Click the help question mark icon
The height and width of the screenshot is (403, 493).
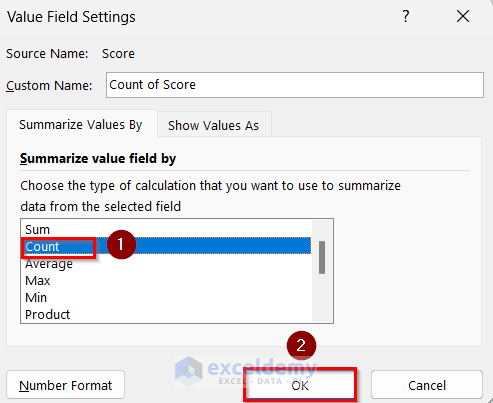point(405,16)
